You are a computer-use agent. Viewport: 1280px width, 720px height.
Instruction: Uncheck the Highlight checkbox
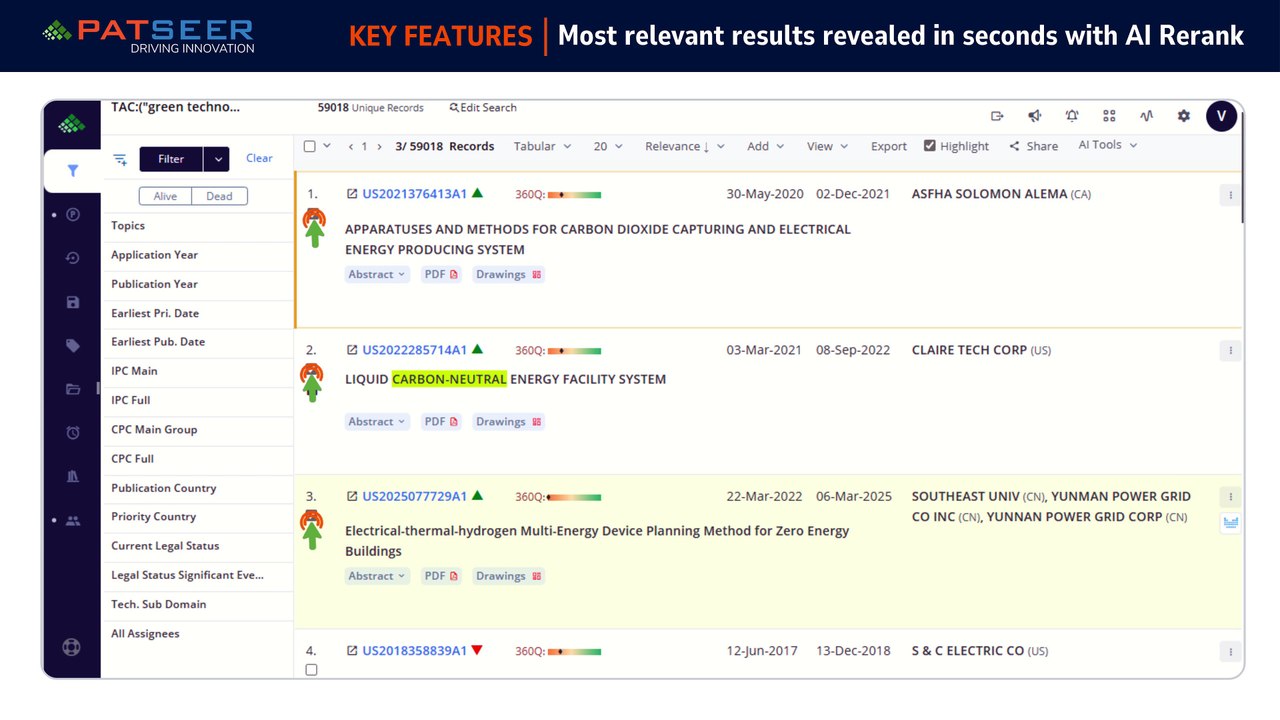(930, 146)
